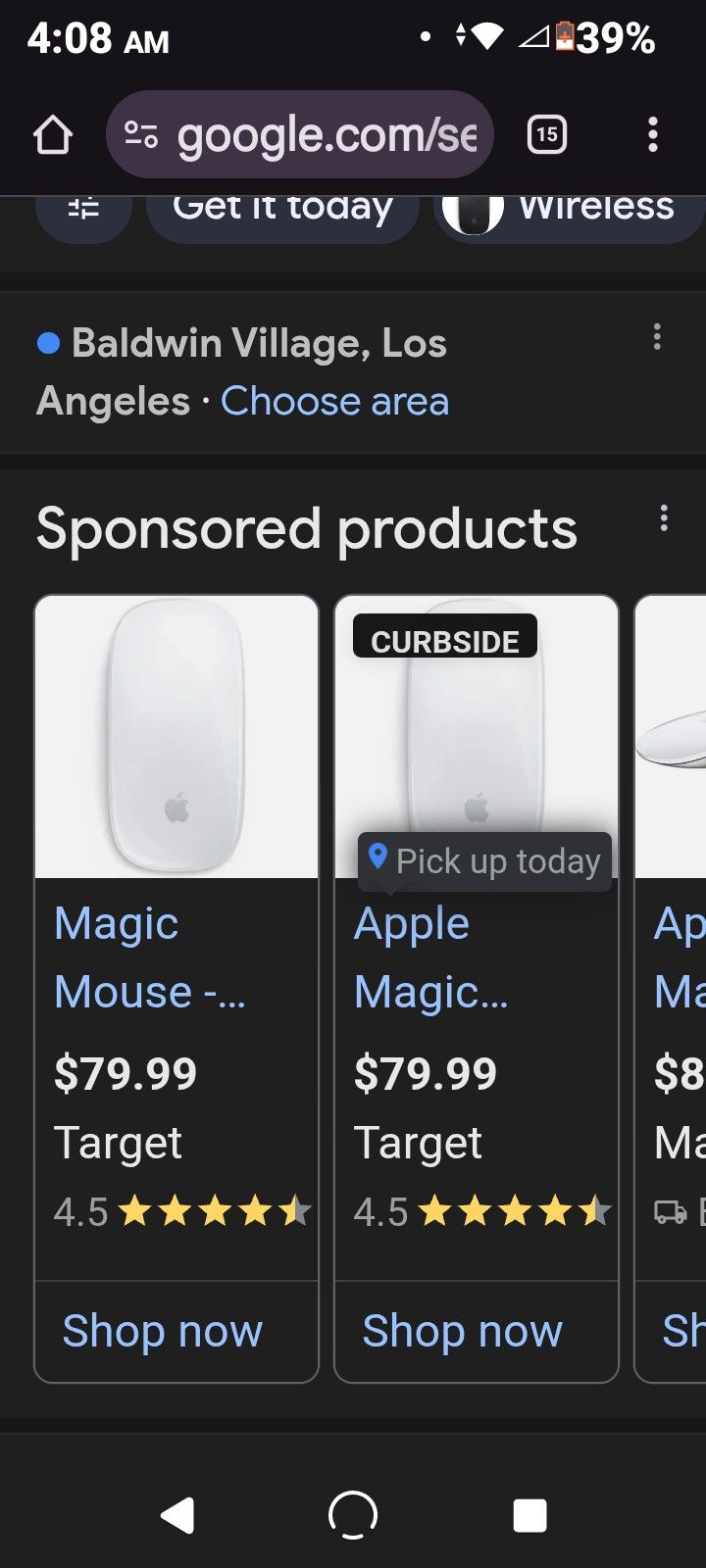
Task: Click Choose area to change location
Action: click(x=335, y=401)
